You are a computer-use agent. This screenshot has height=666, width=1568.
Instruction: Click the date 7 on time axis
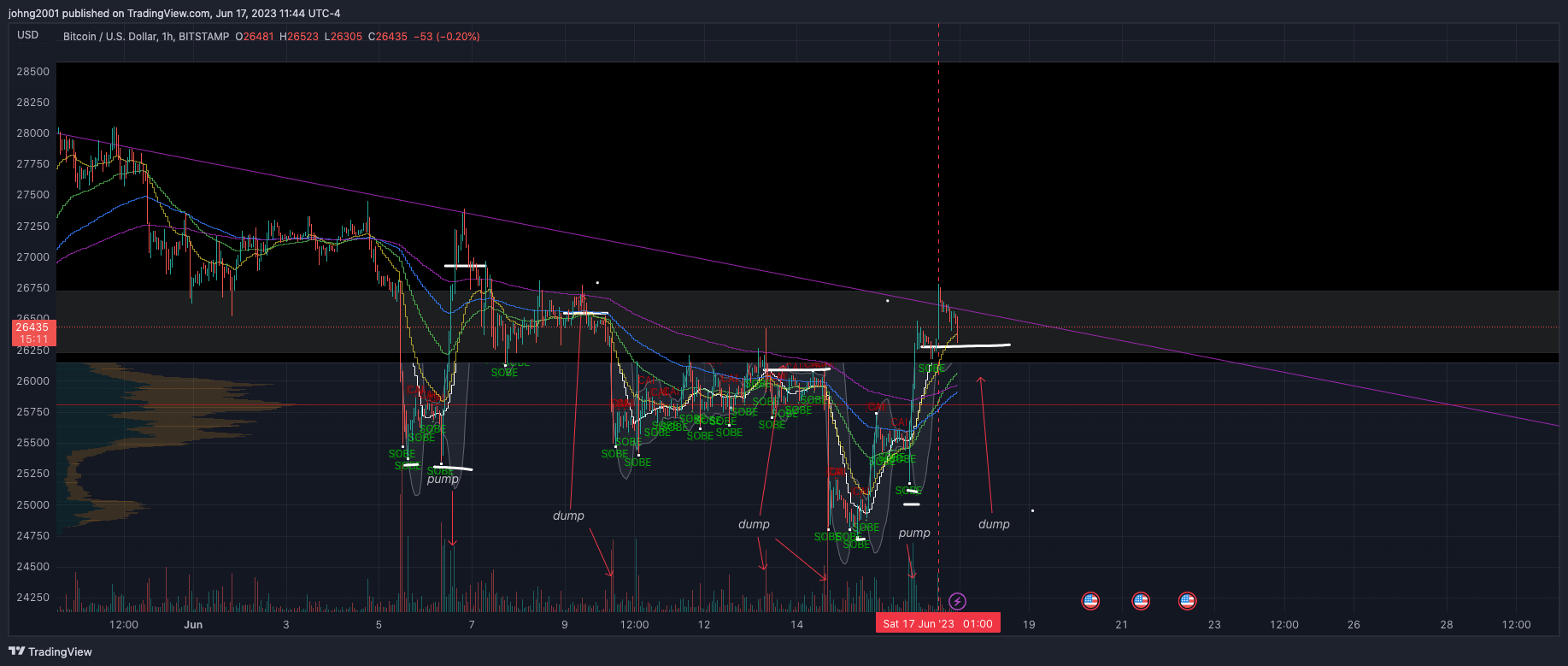coord(472,625)
